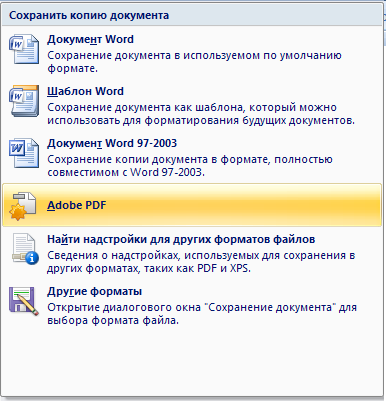The image size is (386, 401).
Task: Click the Adobe PDF gear-and-page icon
Action: [23, 206]
